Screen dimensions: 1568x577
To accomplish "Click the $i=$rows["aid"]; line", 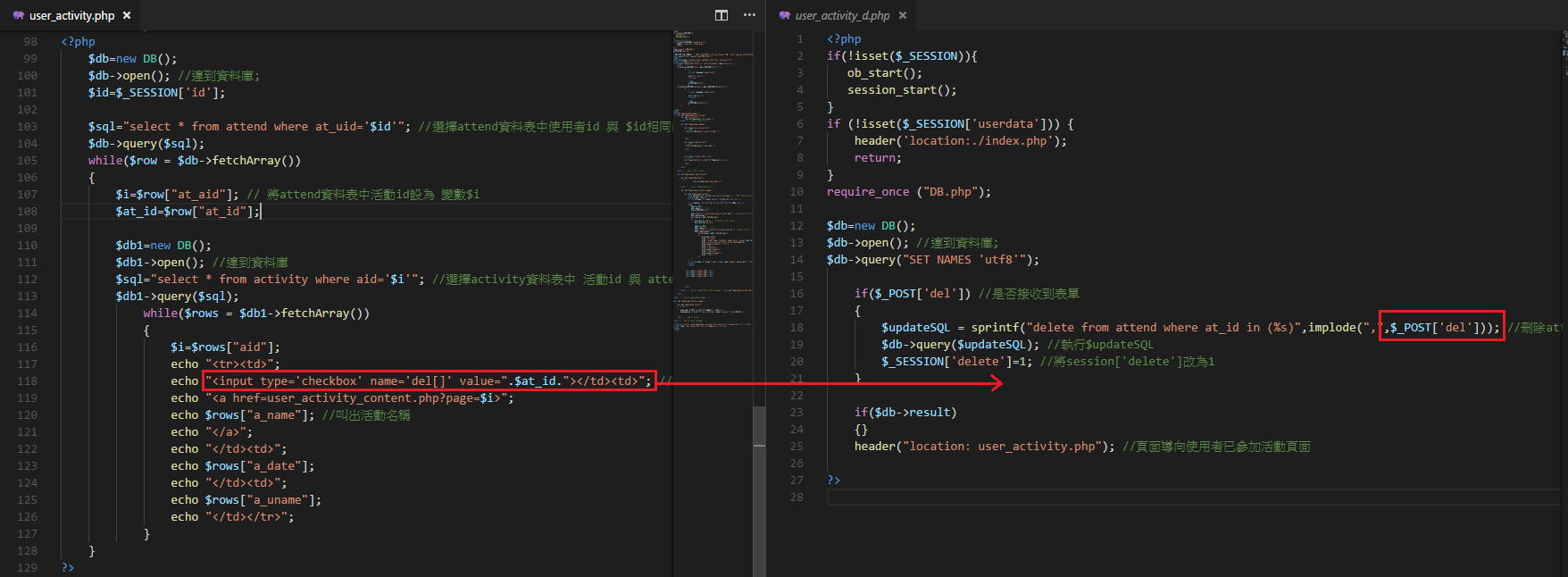I will click(x=225, y=347).
